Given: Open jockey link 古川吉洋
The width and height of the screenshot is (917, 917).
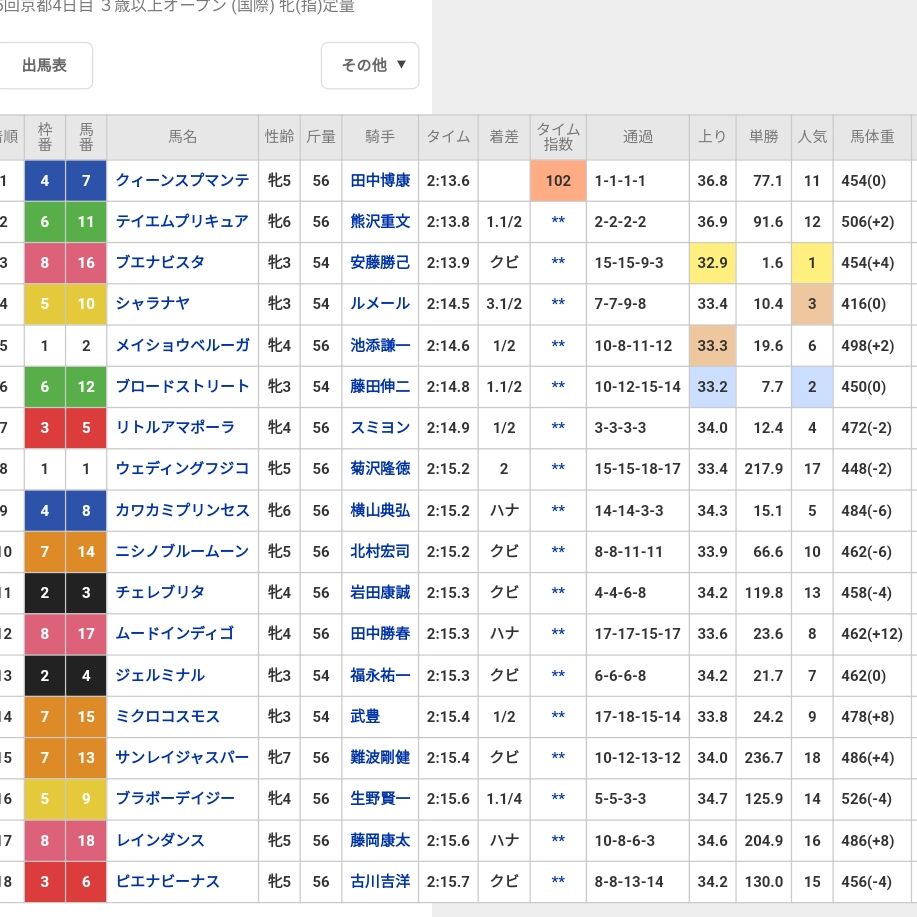Looking at the screenshot, I should (380, 881).
